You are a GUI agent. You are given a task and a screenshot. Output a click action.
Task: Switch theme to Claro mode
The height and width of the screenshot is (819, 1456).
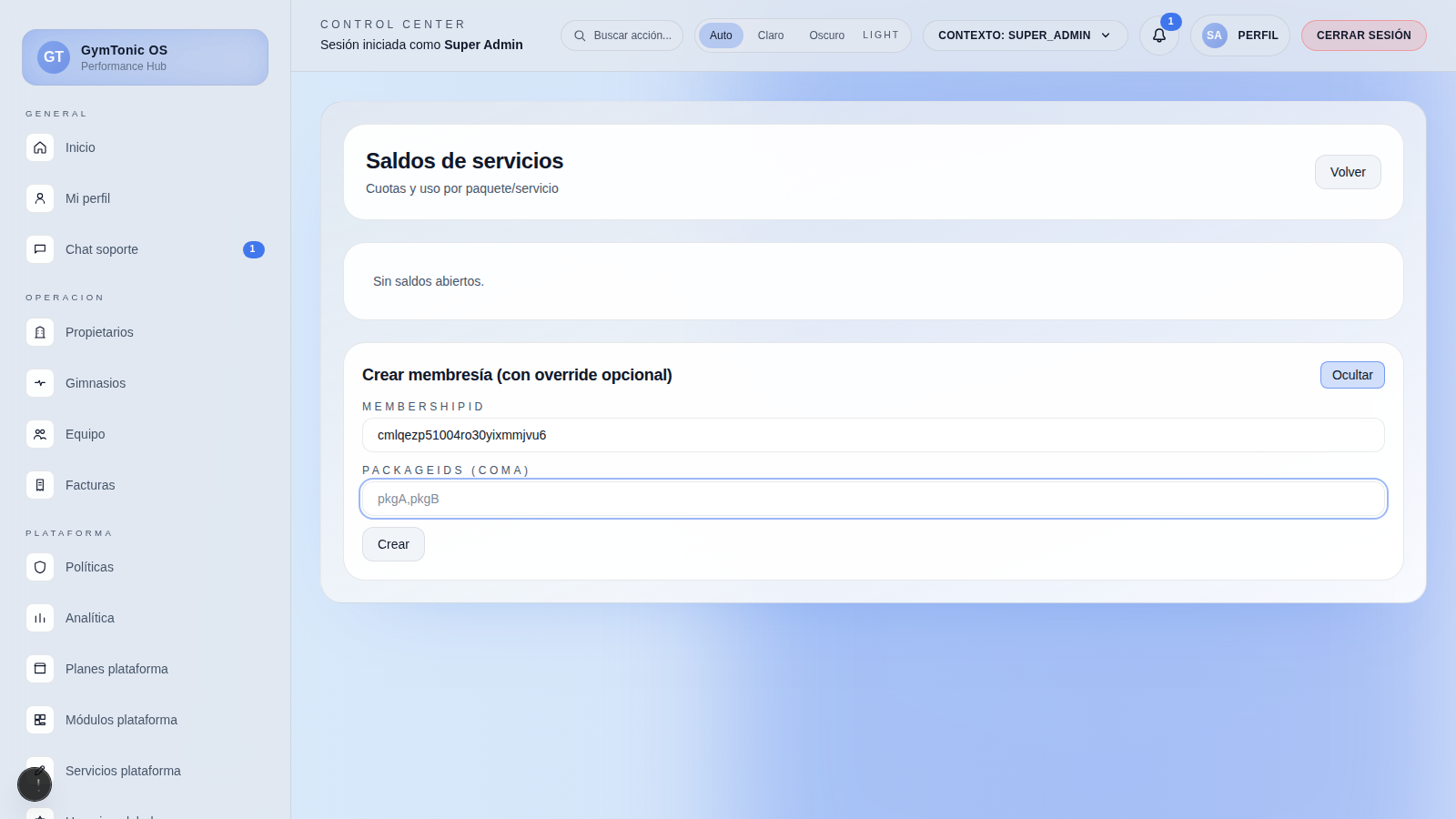pos(770,35)
